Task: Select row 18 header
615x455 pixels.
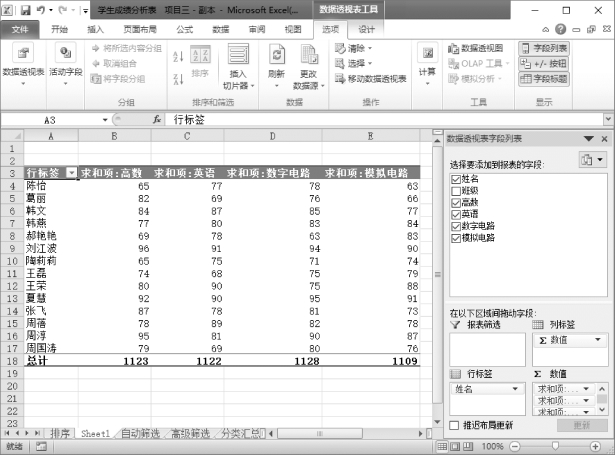Action: click(x=12, y=361)
